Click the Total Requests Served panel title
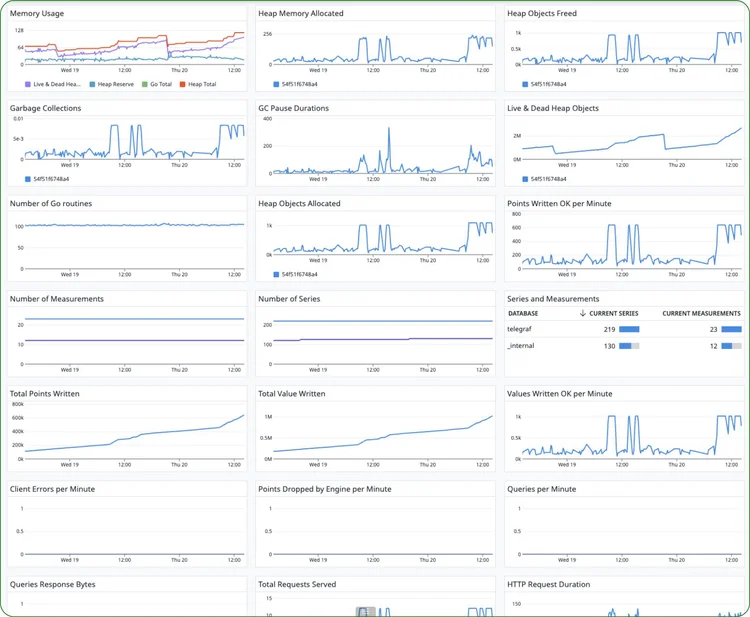Screen dimensions: 750x617 point(297,584)
